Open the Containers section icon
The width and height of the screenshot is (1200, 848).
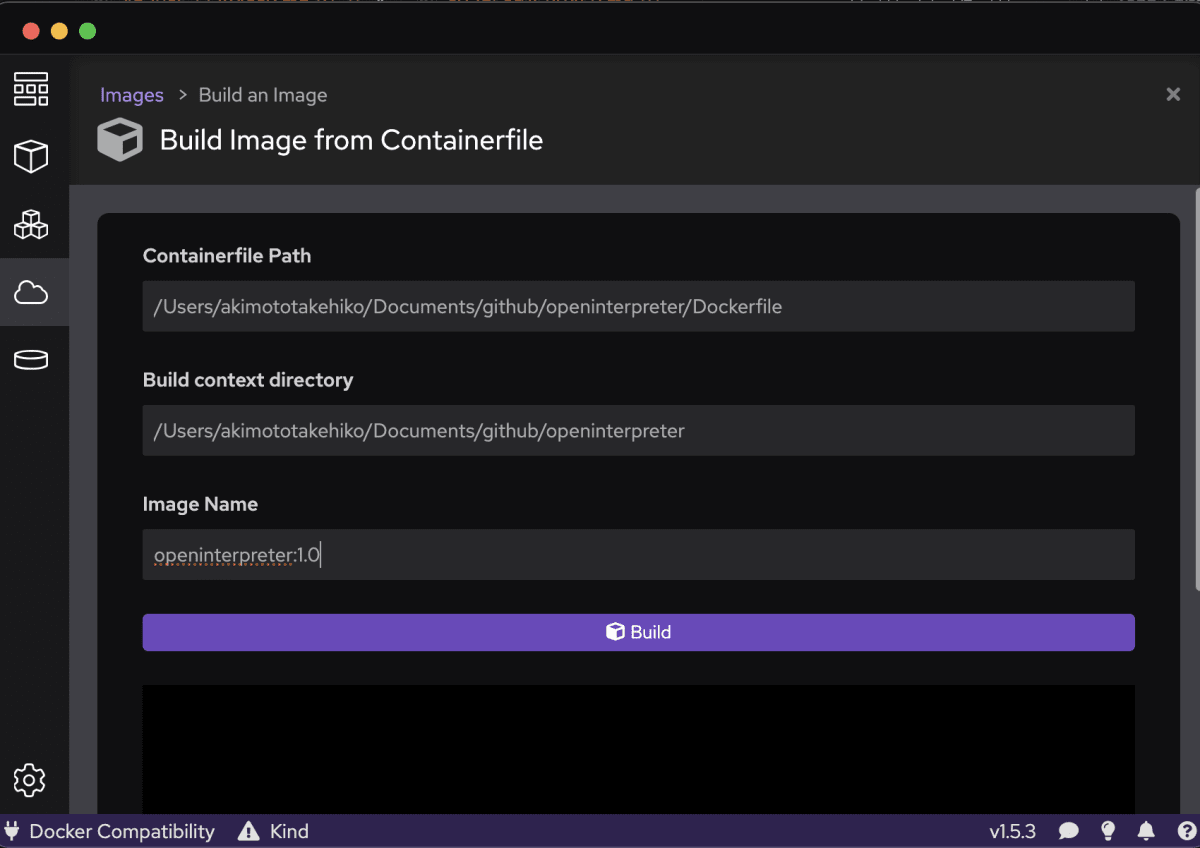pyautogui.click(x=31, y=157)
